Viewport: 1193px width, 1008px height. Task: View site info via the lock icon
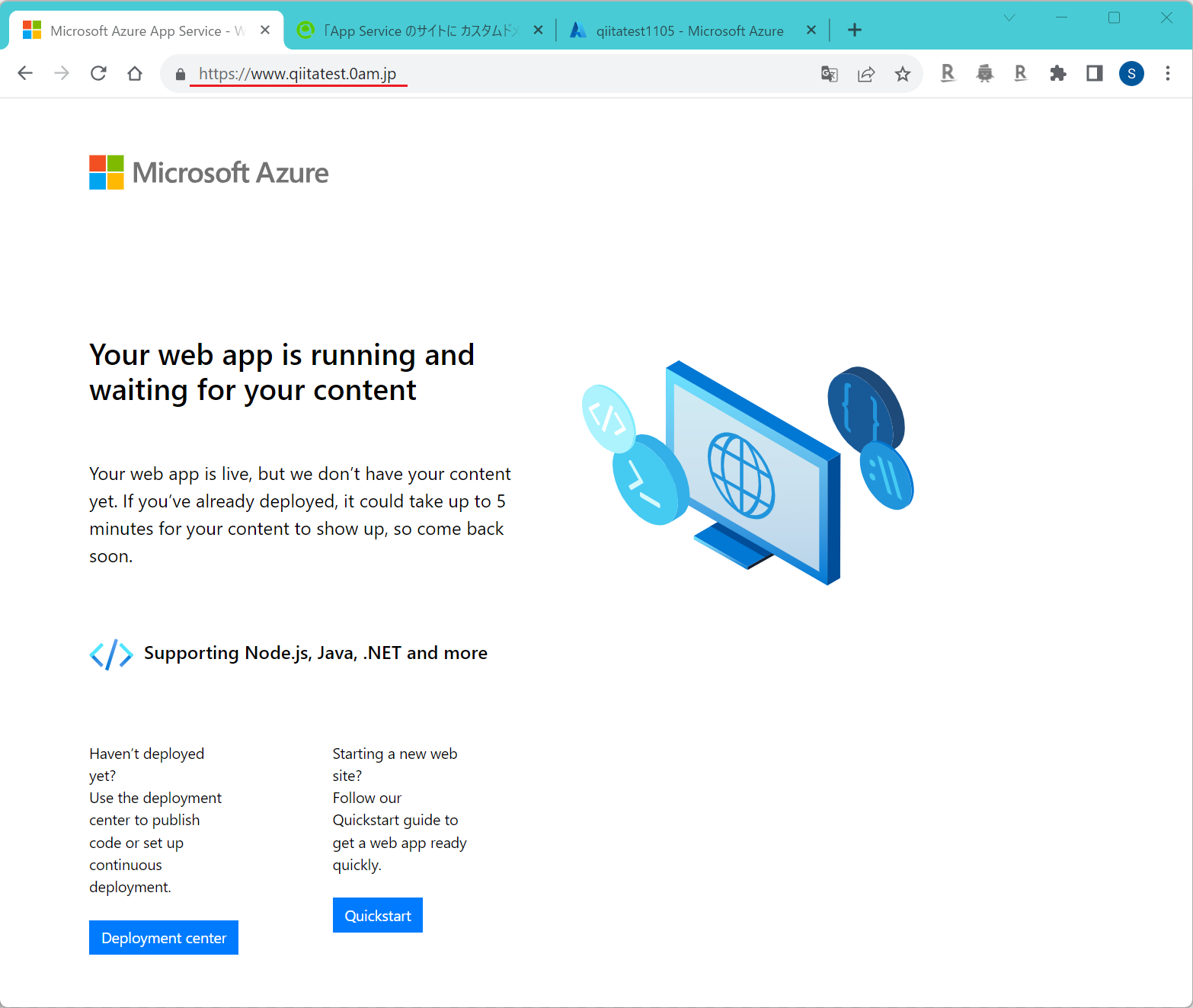pos(181,74)
